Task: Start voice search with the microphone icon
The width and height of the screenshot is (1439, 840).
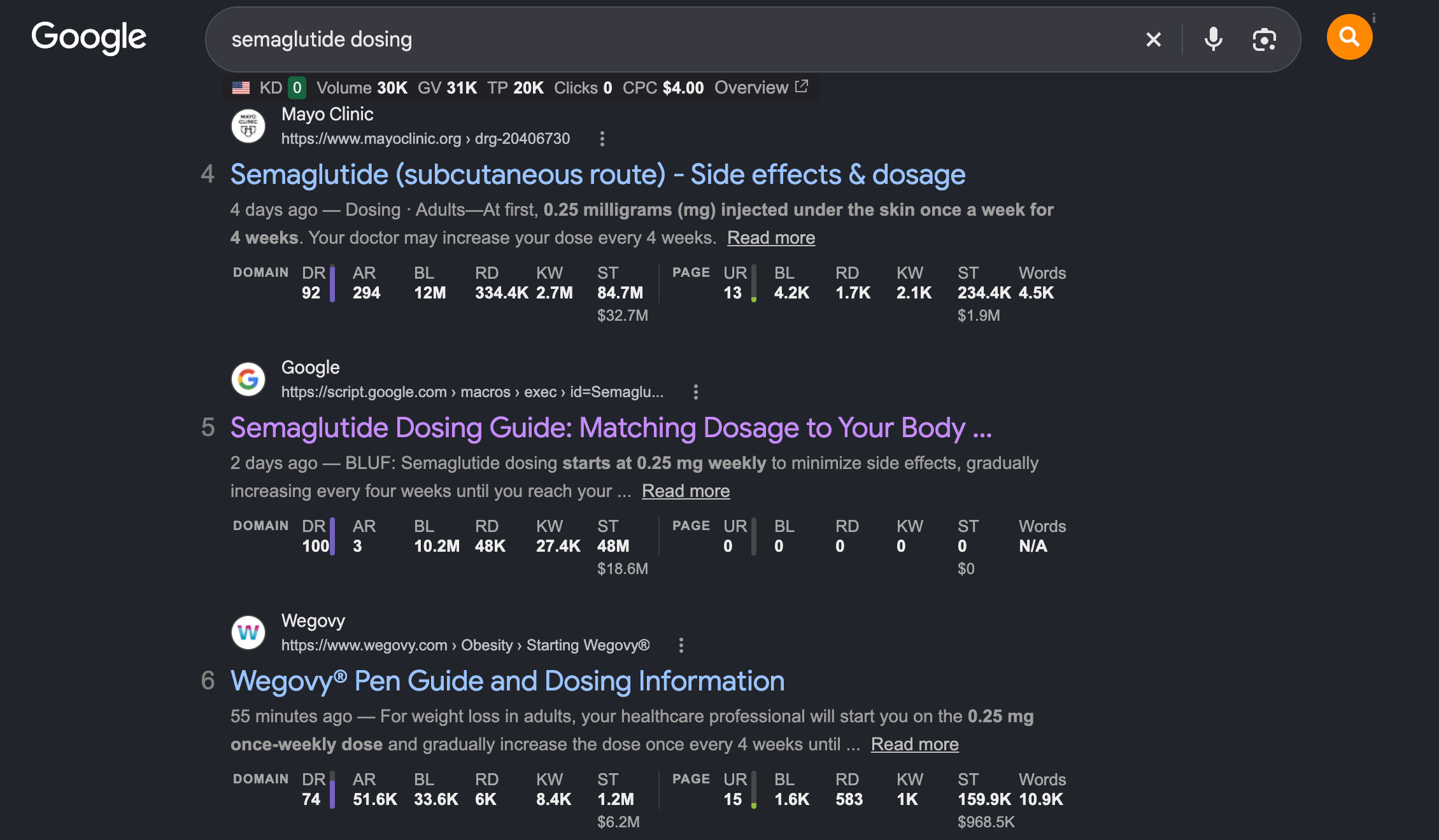Action: click(x=1214, y=39)
